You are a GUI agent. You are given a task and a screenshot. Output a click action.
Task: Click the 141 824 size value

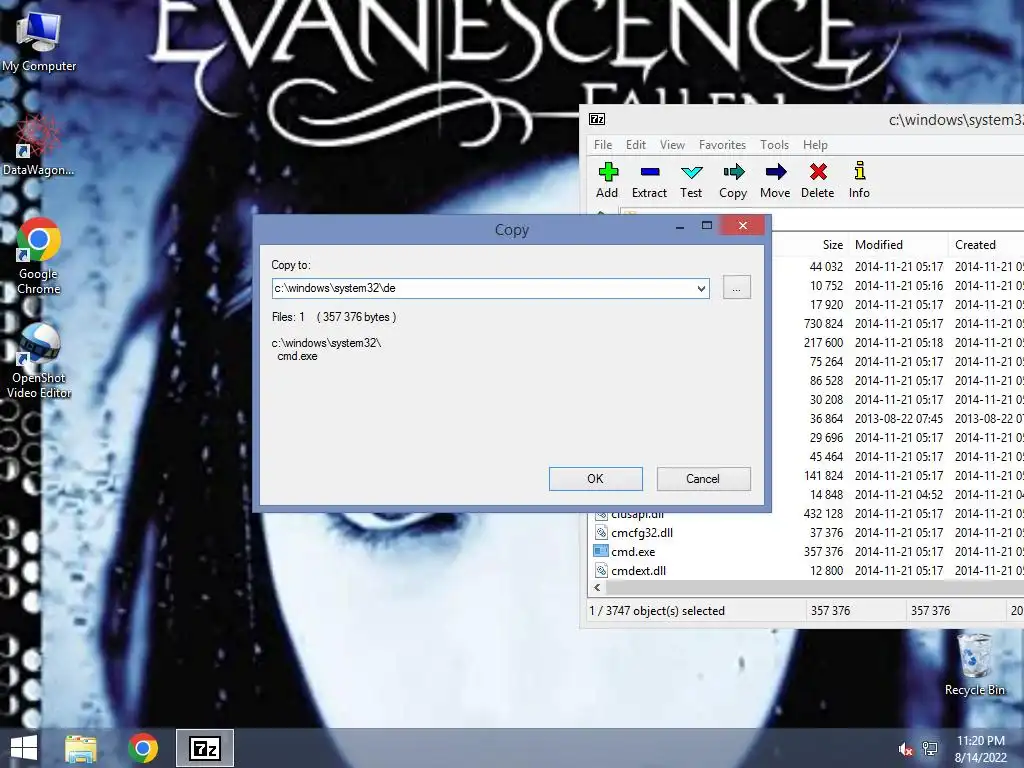tap(823, 476)
